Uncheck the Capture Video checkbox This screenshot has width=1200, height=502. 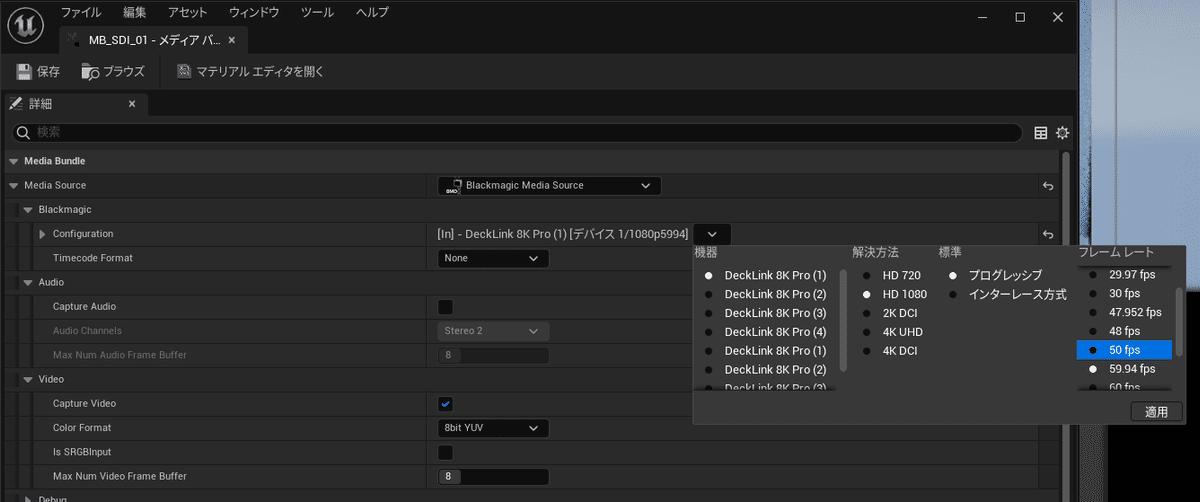click(445, 404)
